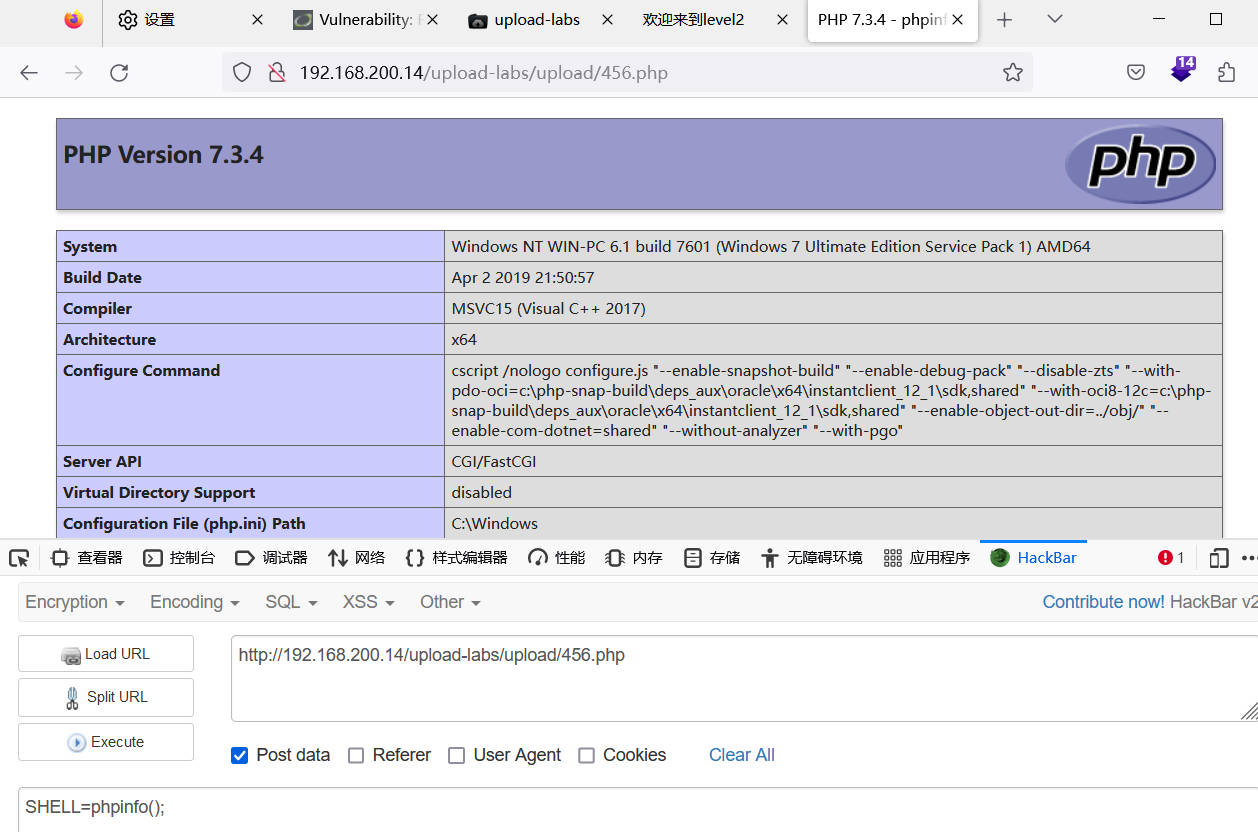1258x832 pixels.
Task: Expand the Encoding dropdown
Action: [x=195, y=602]
